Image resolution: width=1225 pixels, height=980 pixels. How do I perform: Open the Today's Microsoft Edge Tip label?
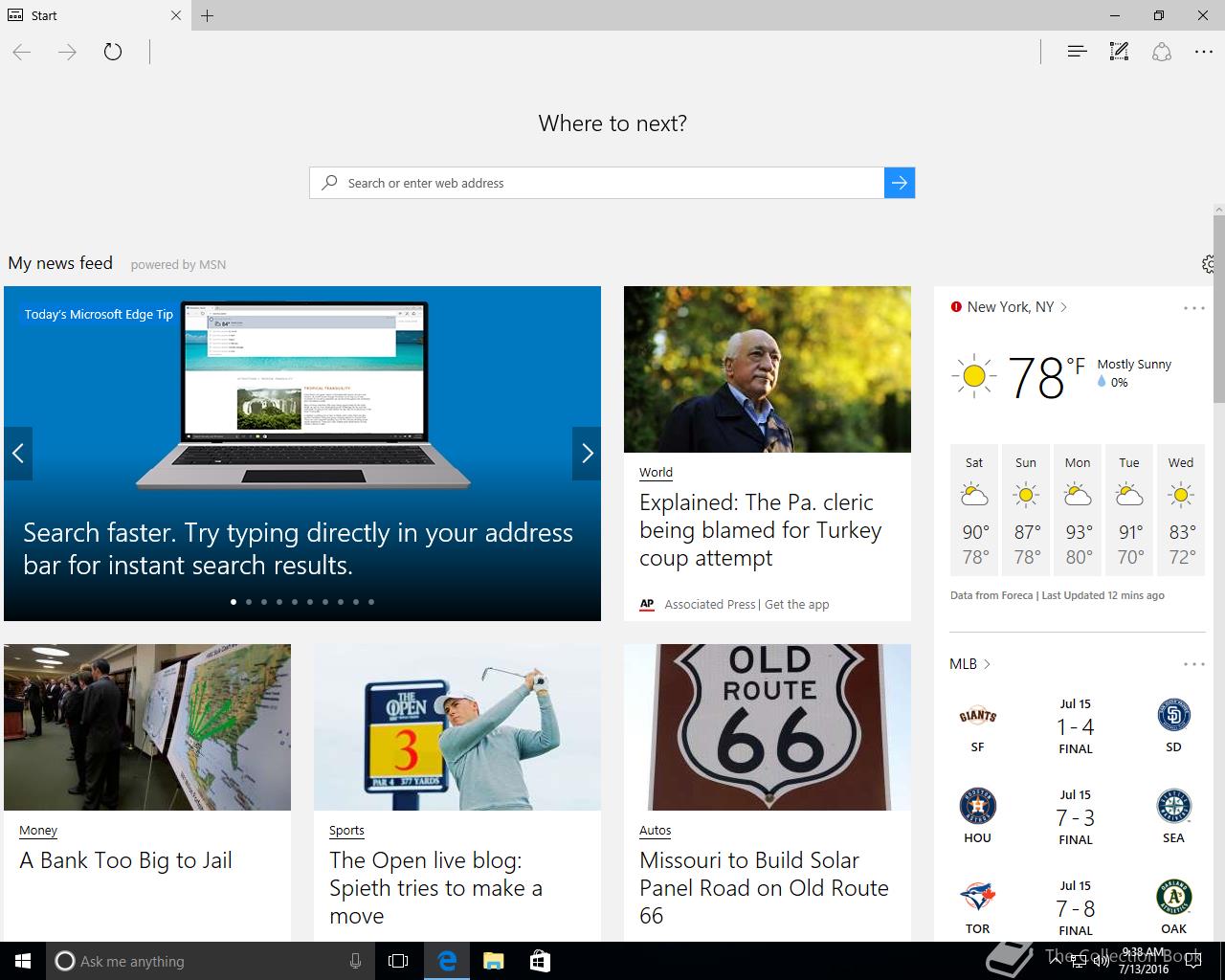pos(99,314)
